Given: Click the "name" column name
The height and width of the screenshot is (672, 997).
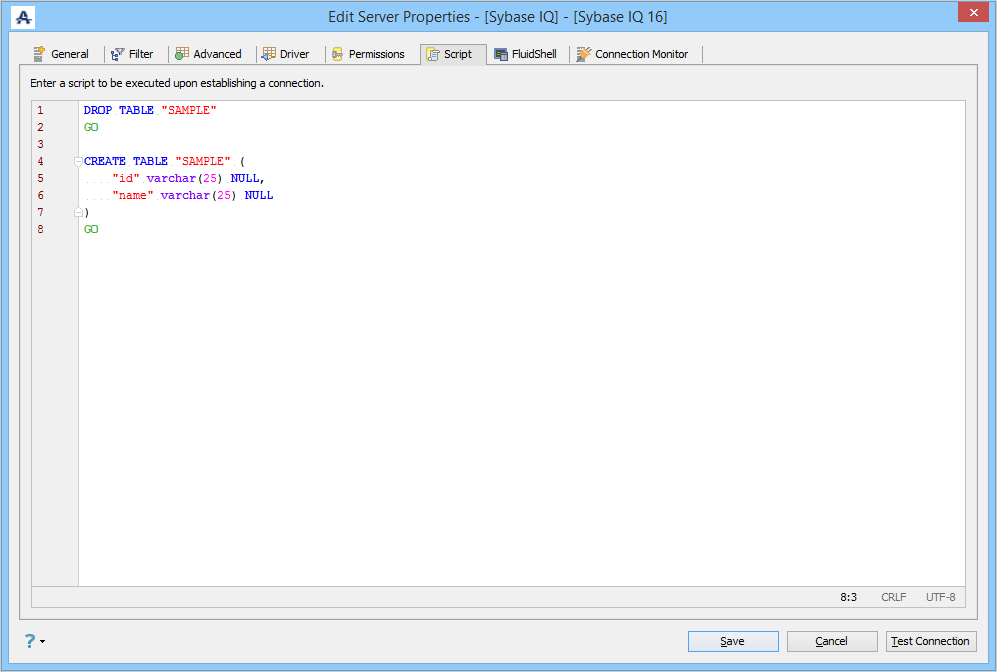Looking at the screenshot, I should [133, 195].
